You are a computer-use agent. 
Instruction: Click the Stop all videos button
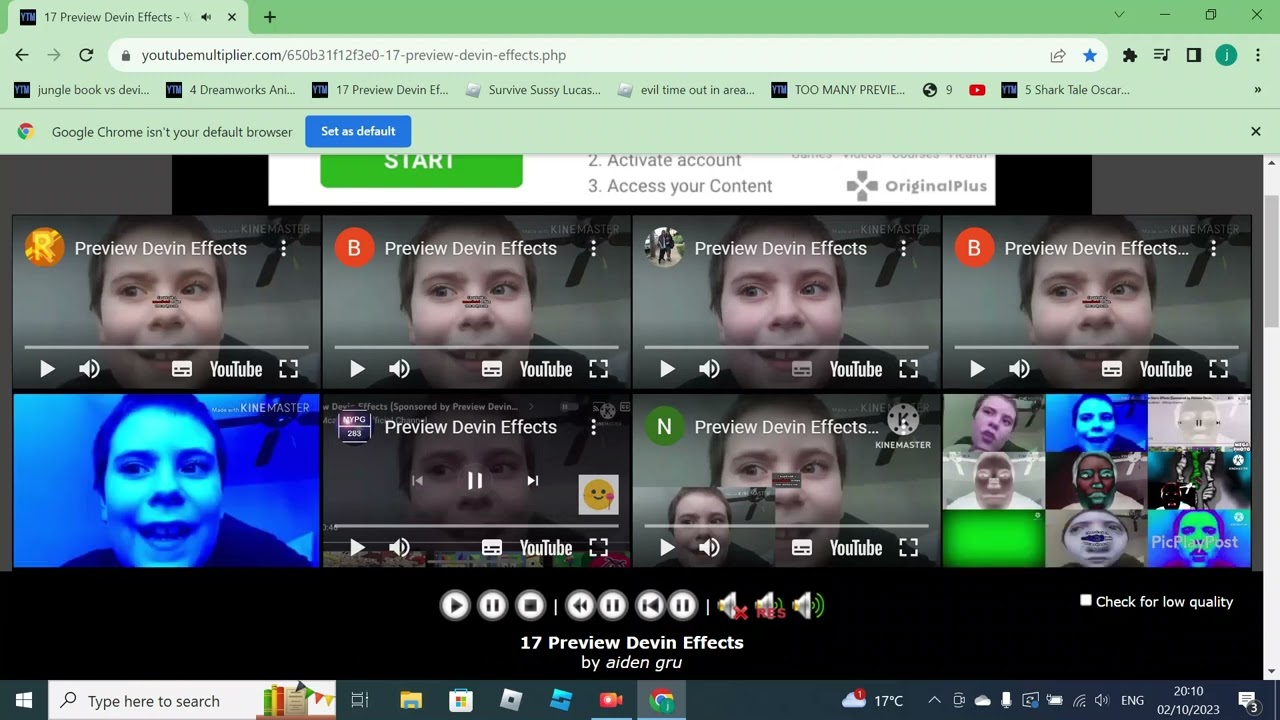(x=530, y=605)
